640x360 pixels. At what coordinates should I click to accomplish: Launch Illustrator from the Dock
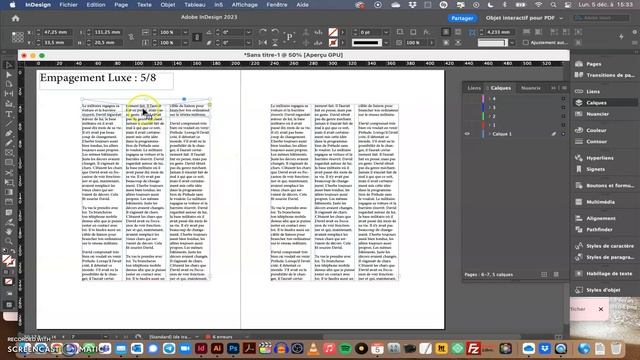pos(217,349)
